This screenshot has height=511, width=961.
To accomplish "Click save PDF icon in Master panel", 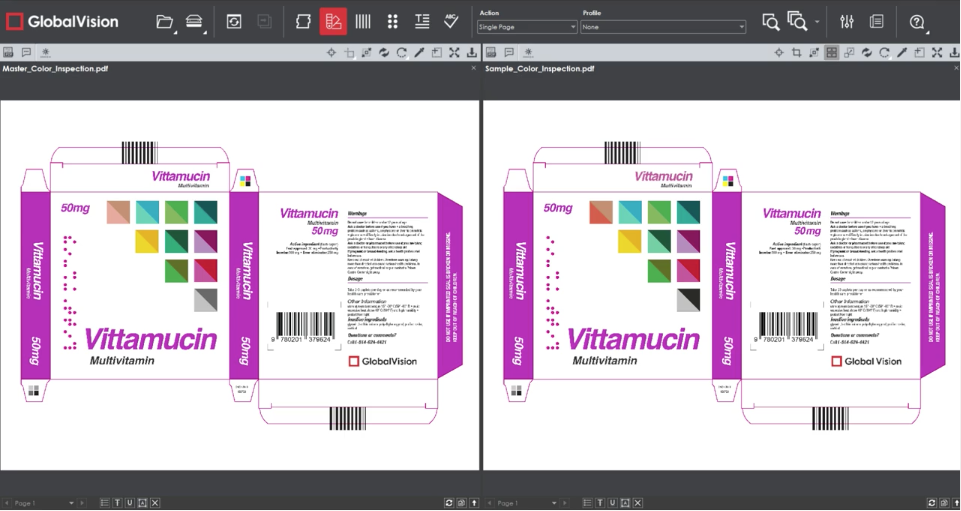I will click(x=8, y=53).
